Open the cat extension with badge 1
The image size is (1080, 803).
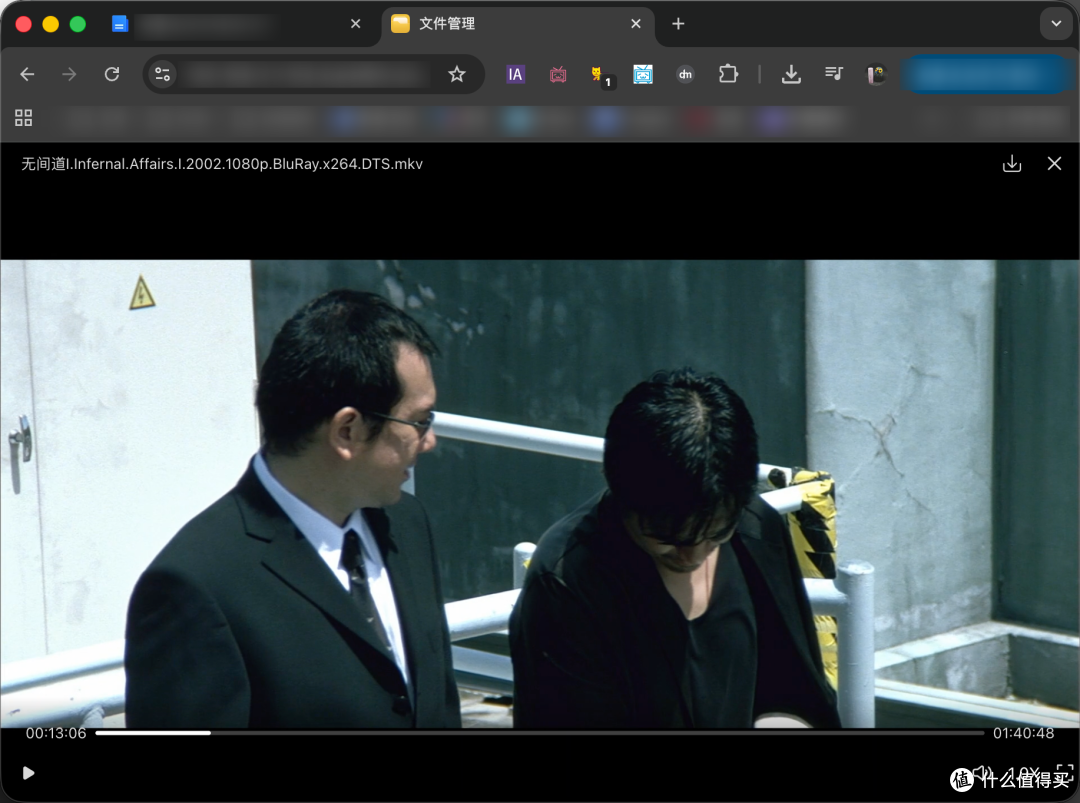pos(600,75)
